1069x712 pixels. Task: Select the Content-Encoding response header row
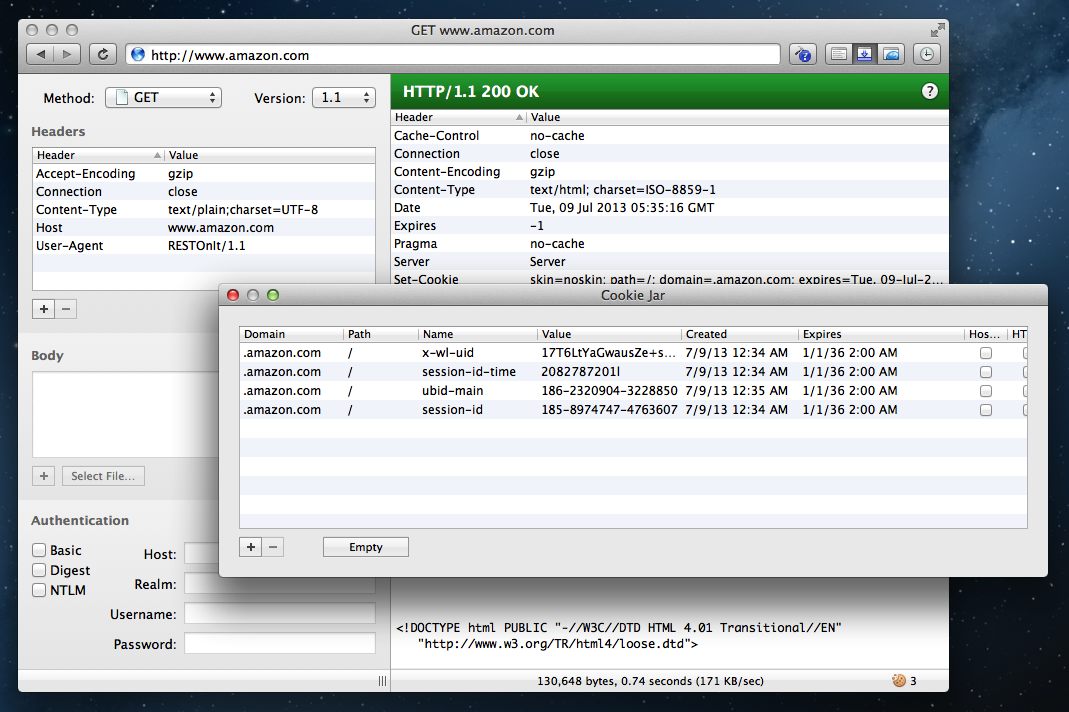click(x=669, y=172)
